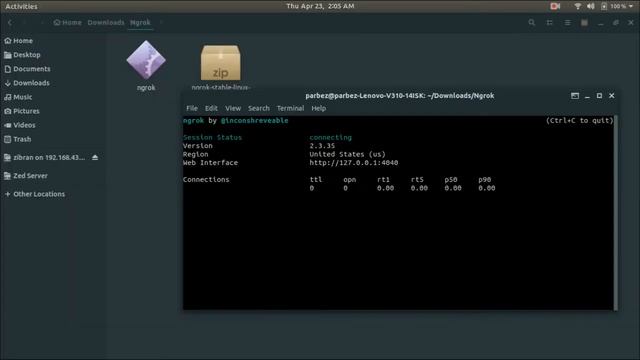Eject the zibran network mount
Image resolution: width=640 pixels, height=360 pixels.
[x=95, y=157]
